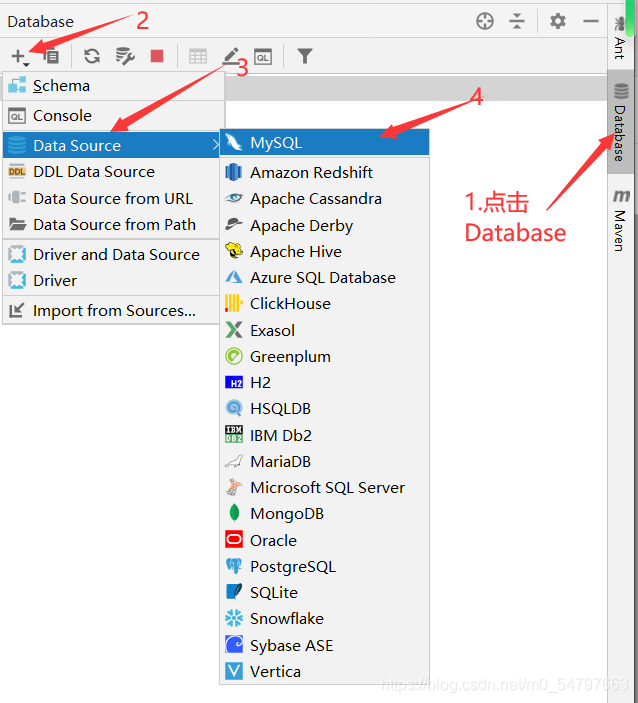Viewport: 638px width, 703px height.
Task: Select MySQL data source
Action: point(325,143)
